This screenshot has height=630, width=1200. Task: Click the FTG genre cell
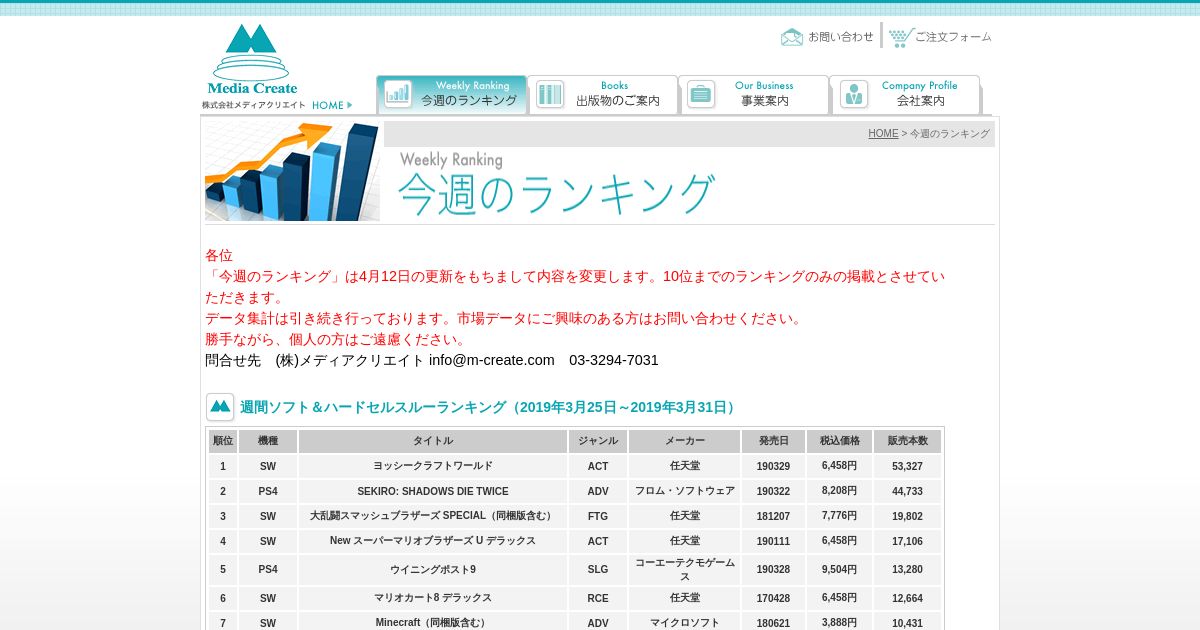pyautogui.click(x=598, y=516)
